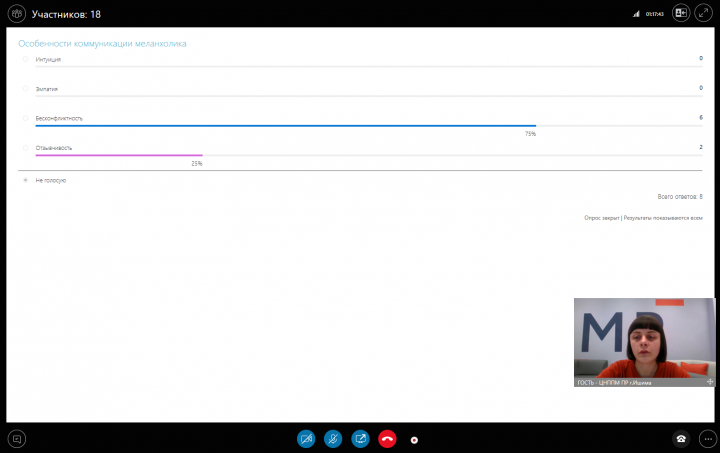Check the network signal strength indicator

(636, 14)
